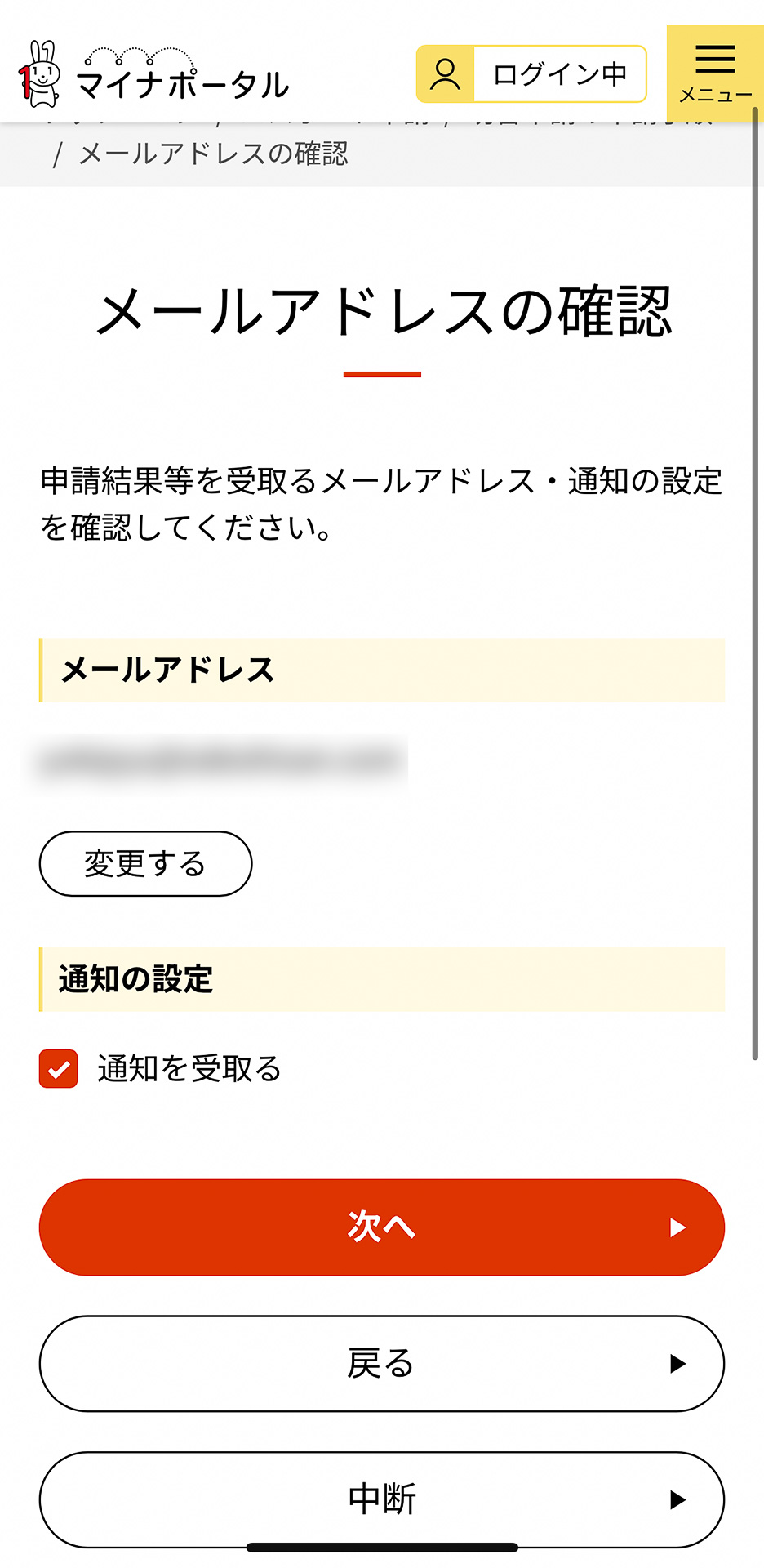Open the hamburger メニュー icon

(715, 57)
